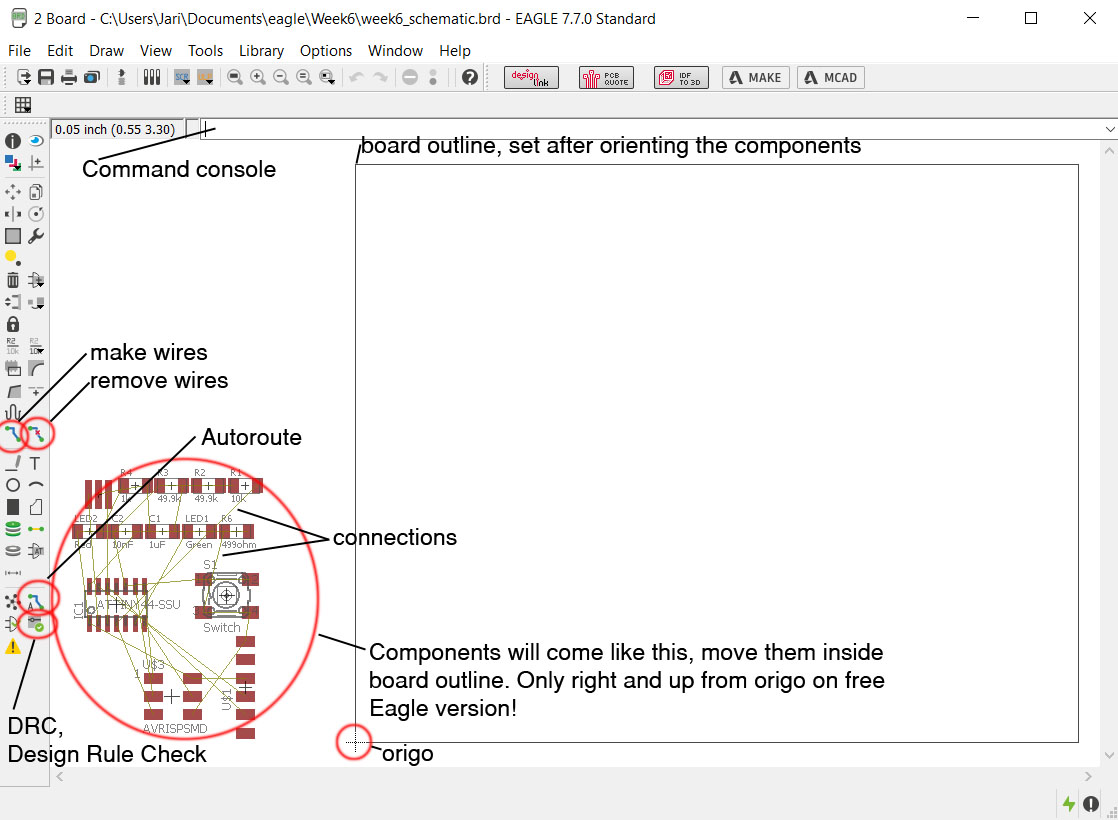The image size is (1118, 820).
Task: Select the Group selection tool
Action: point(13,236)
